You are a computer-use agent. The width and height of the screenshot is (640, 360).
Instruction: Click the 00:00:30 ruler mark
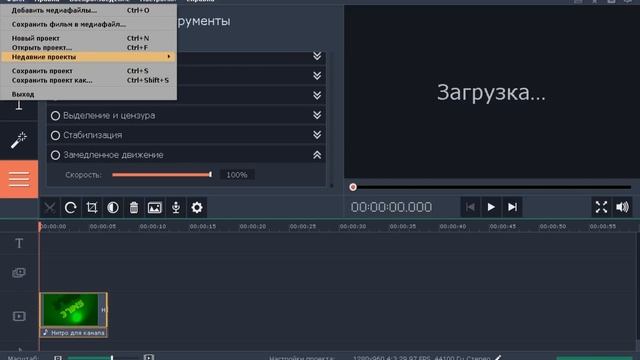(353, 227)
